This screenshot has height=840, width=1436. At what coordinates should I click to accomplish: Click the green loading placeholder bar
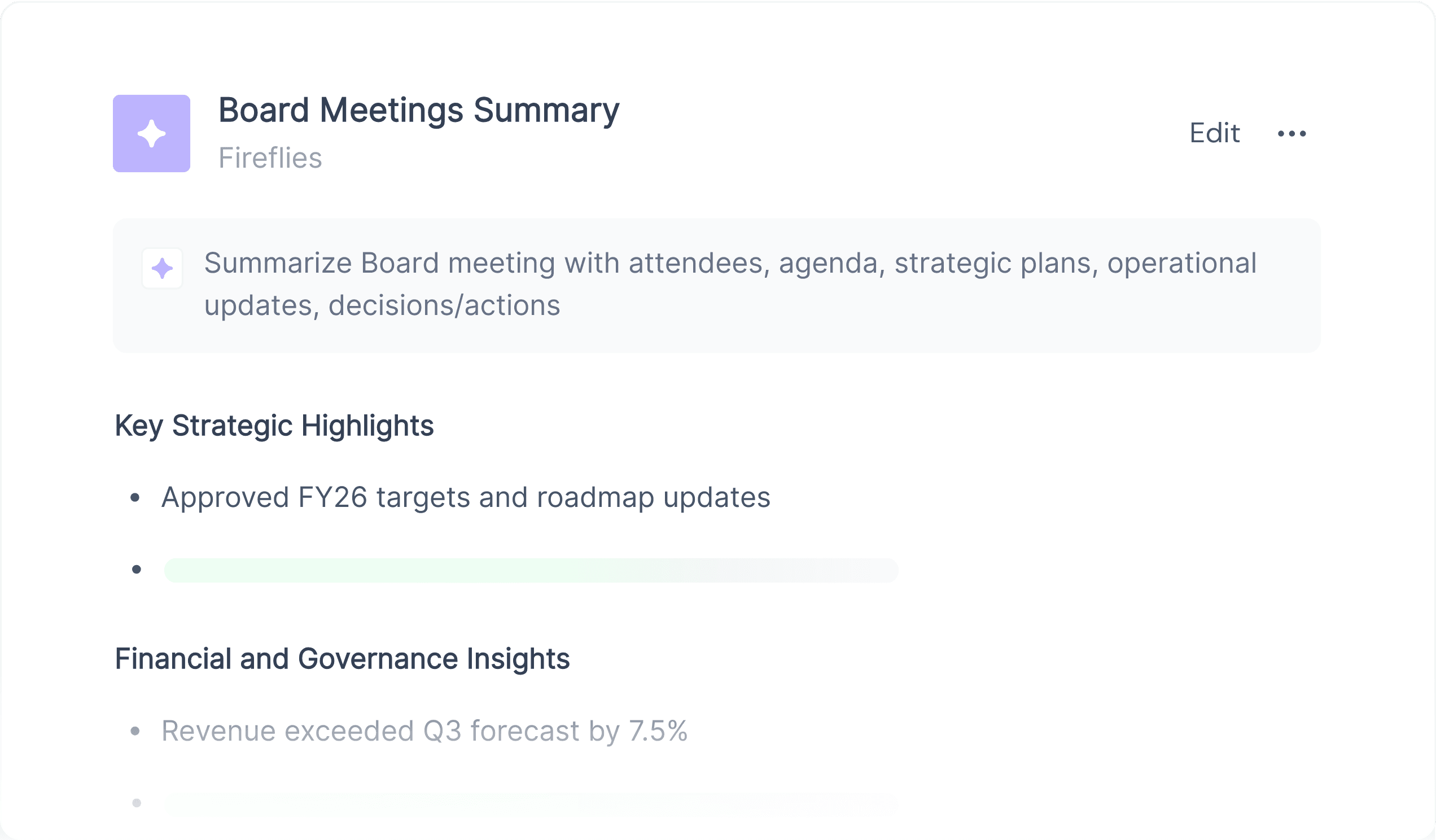531,571
